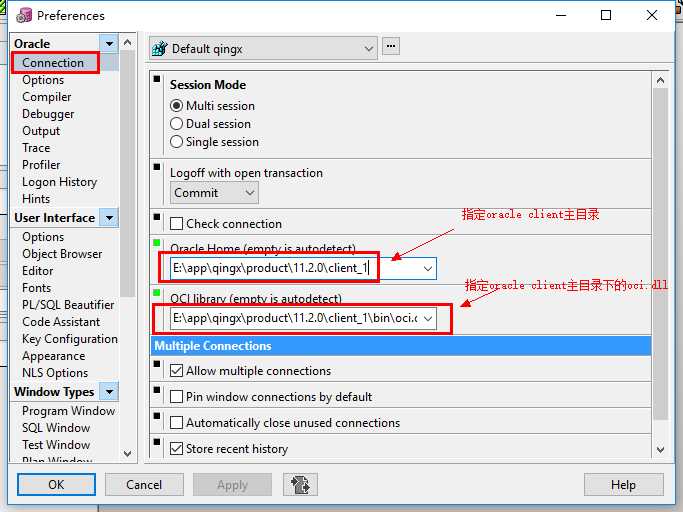Click the category list scroll down arrow

tap(128, 454)
